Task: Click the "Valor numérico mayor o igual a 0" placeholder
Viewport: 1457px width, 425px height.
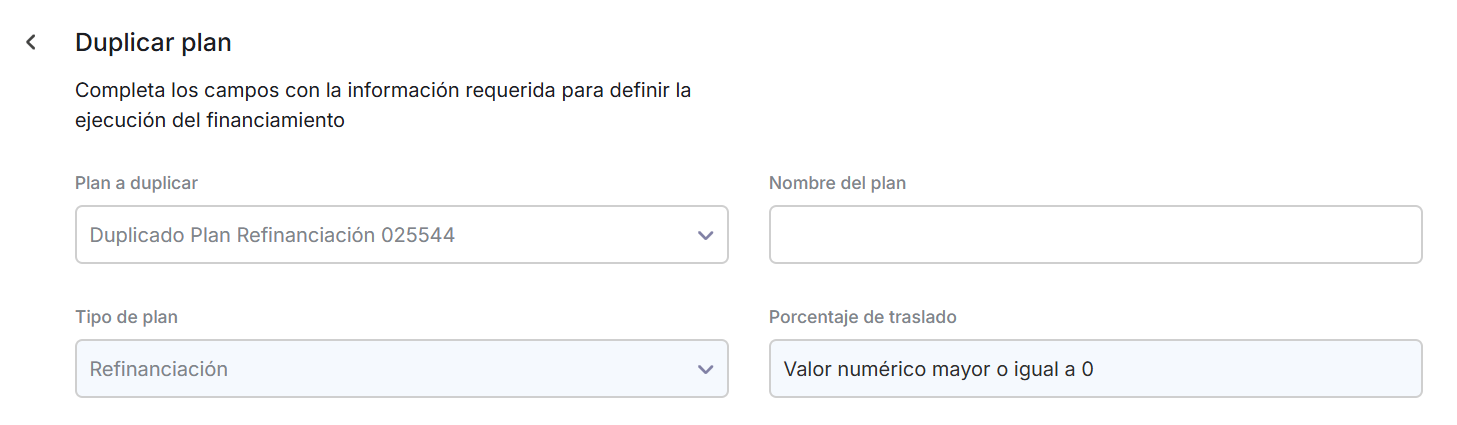Action: [938, 369]
